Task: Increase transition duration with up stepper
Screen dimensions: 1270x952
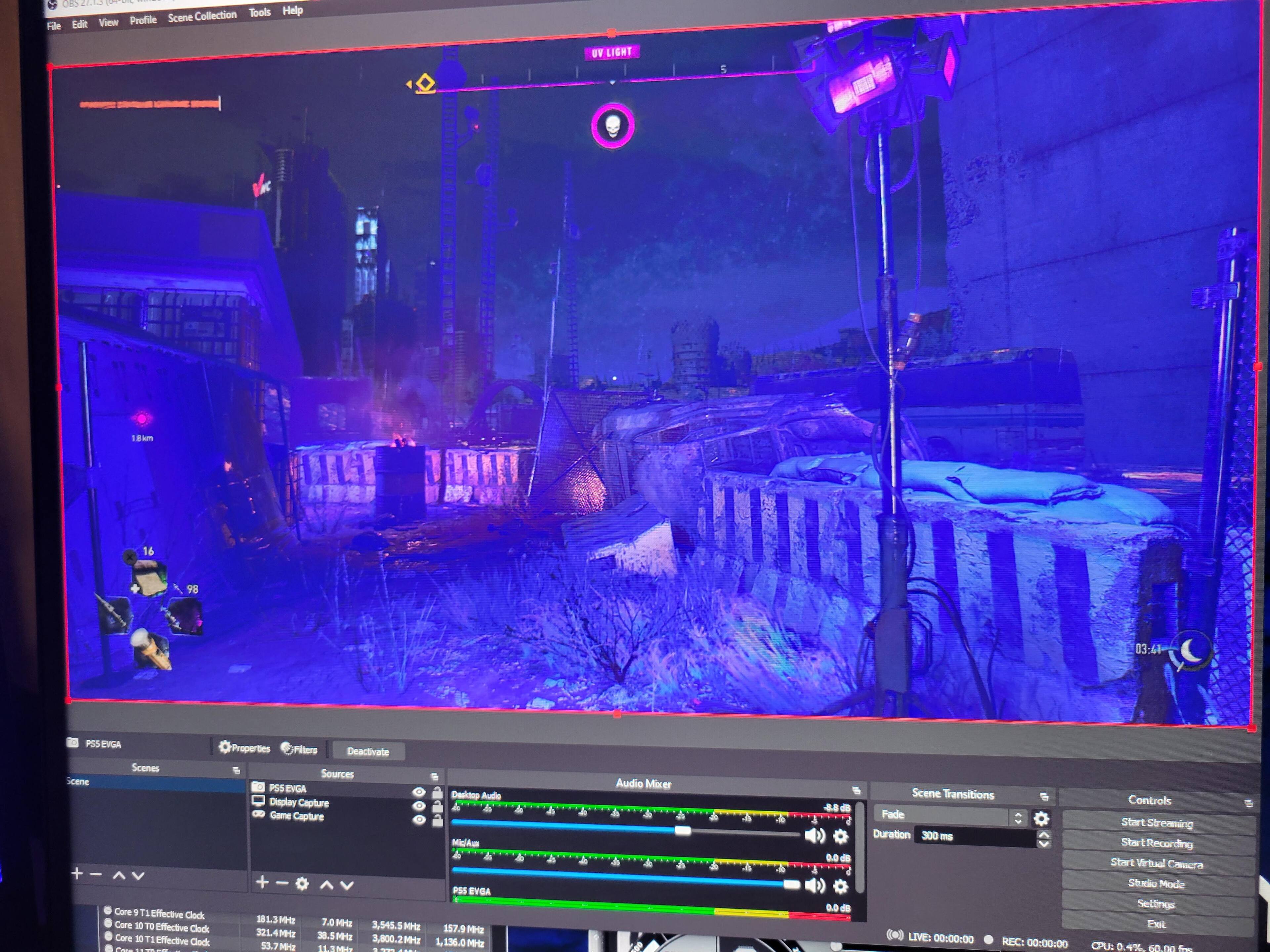Action: point(1044,834)
